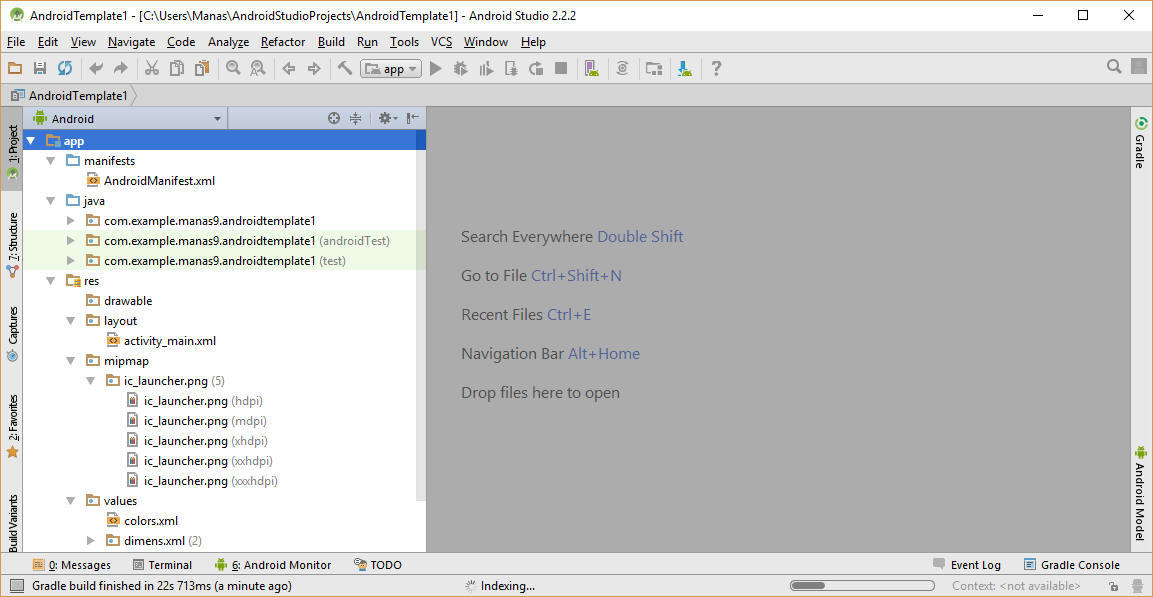Open Project Structure toolbar icon
1153x597 pixels.
pyautogui.click(x=654, y=68)
